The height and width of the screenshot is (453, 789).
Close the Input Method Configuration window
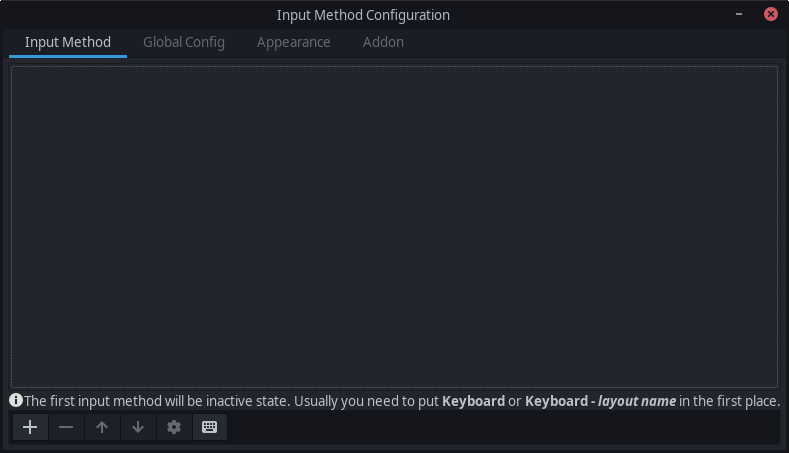(x=770, y=14)
